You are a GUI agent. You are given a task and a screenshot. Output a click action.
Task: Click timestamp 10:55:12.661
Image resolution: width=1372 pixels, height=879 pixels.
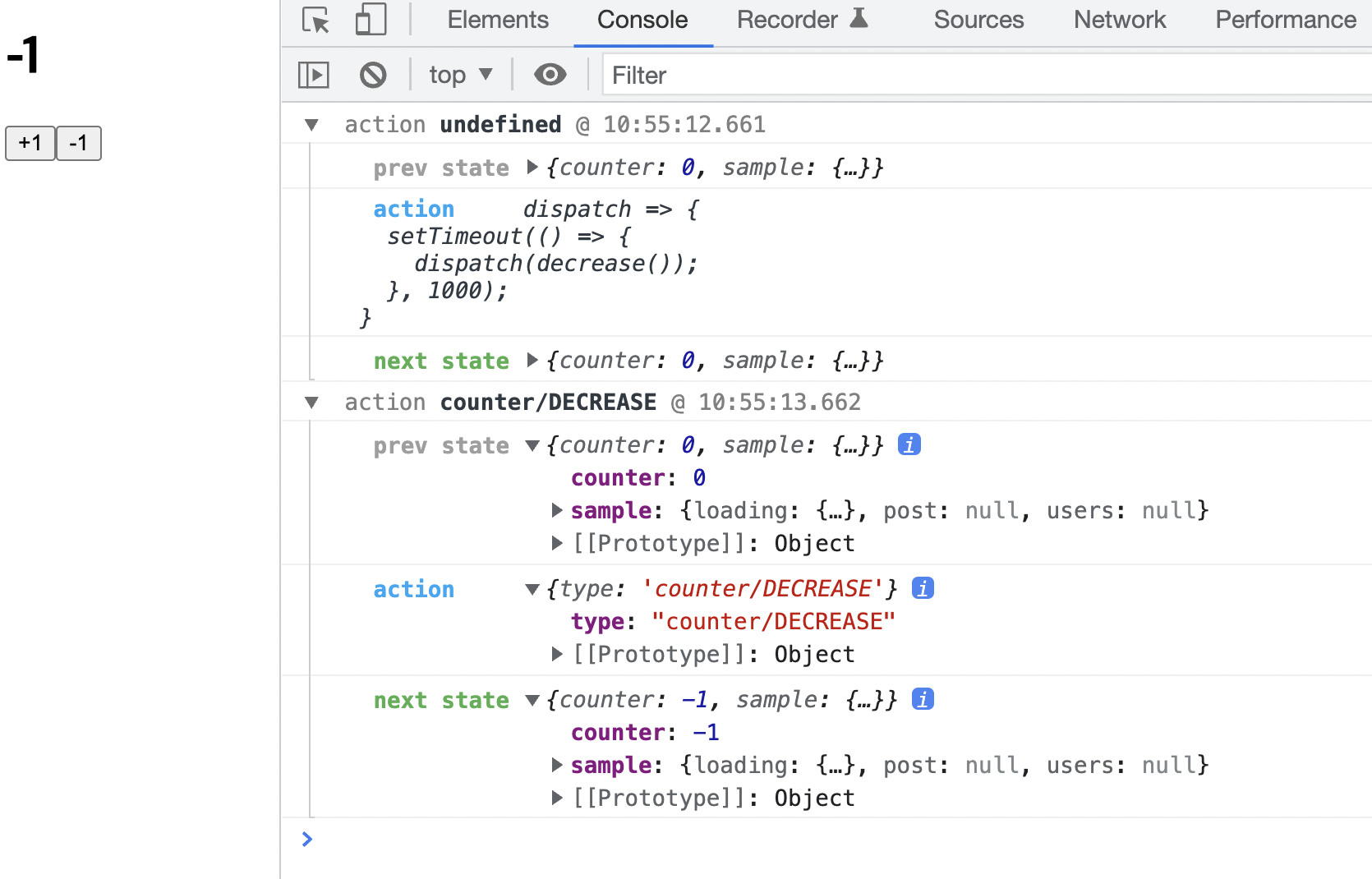pos(684,125)
